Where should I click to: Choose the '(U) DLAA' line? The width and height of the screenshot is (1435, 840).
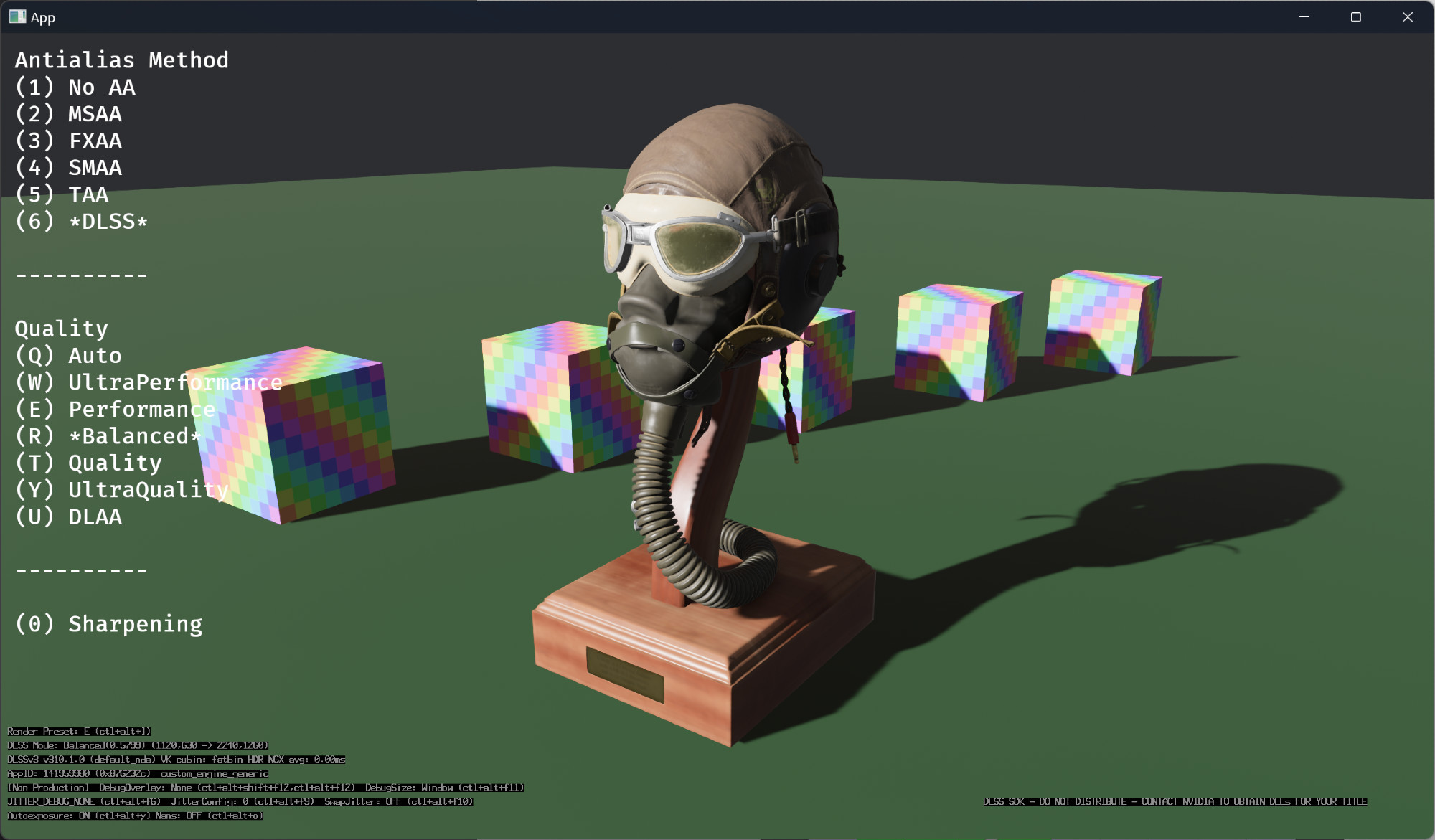[69, 517]
